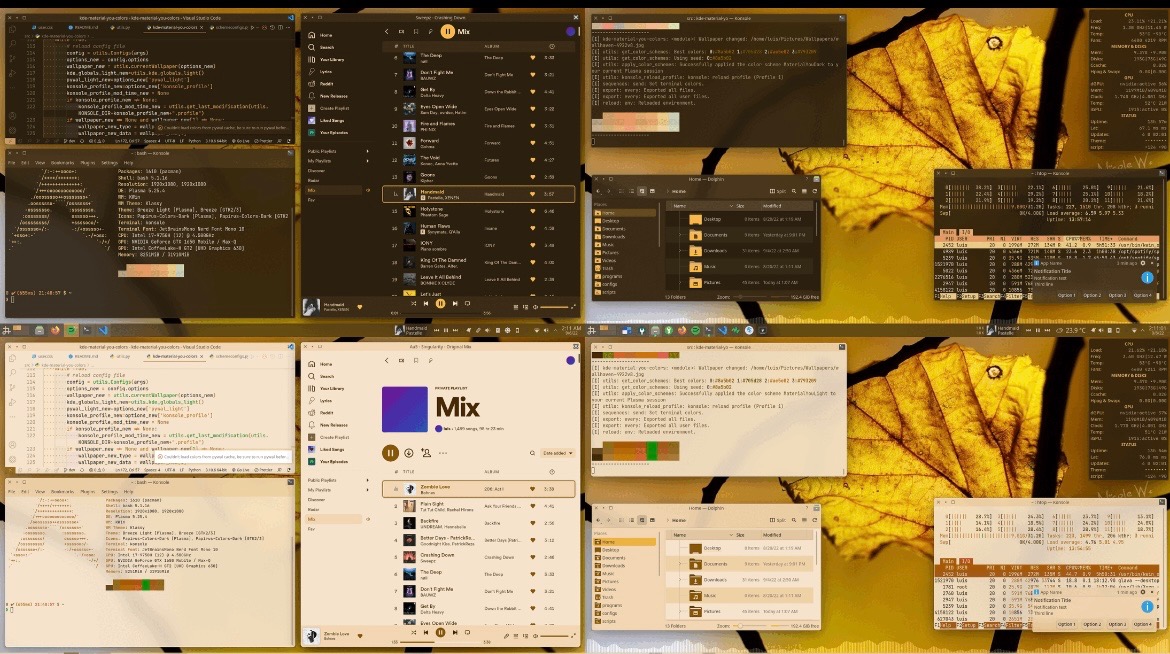The height and width of the screenshot is (654, 1170).
Task: Toggle Split view in light Dolphin toolbar
Action: [778, 520]
